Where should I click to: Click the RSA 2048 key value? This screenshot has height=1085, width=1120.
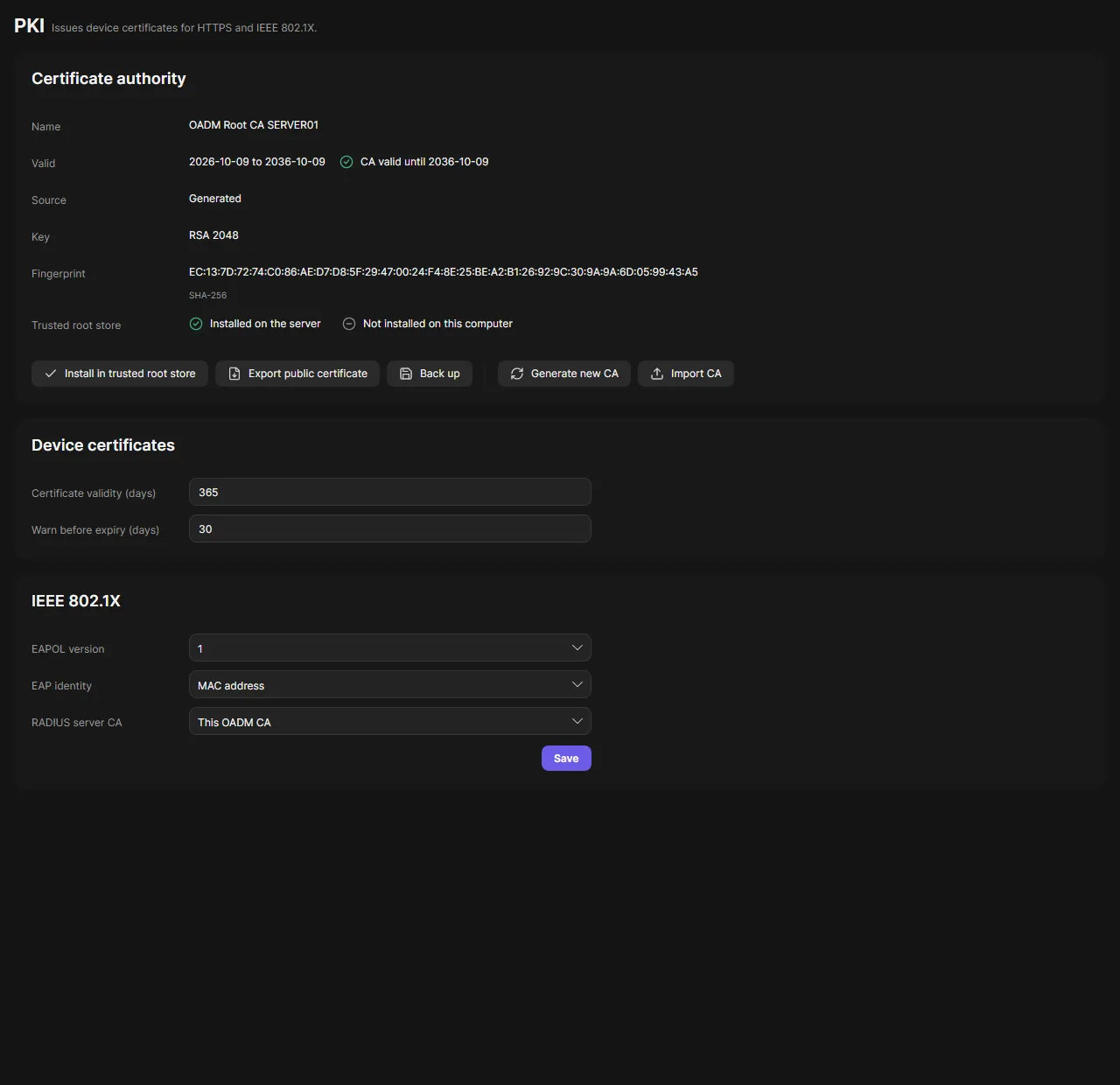pyautogui.click(x=213, y=235)
